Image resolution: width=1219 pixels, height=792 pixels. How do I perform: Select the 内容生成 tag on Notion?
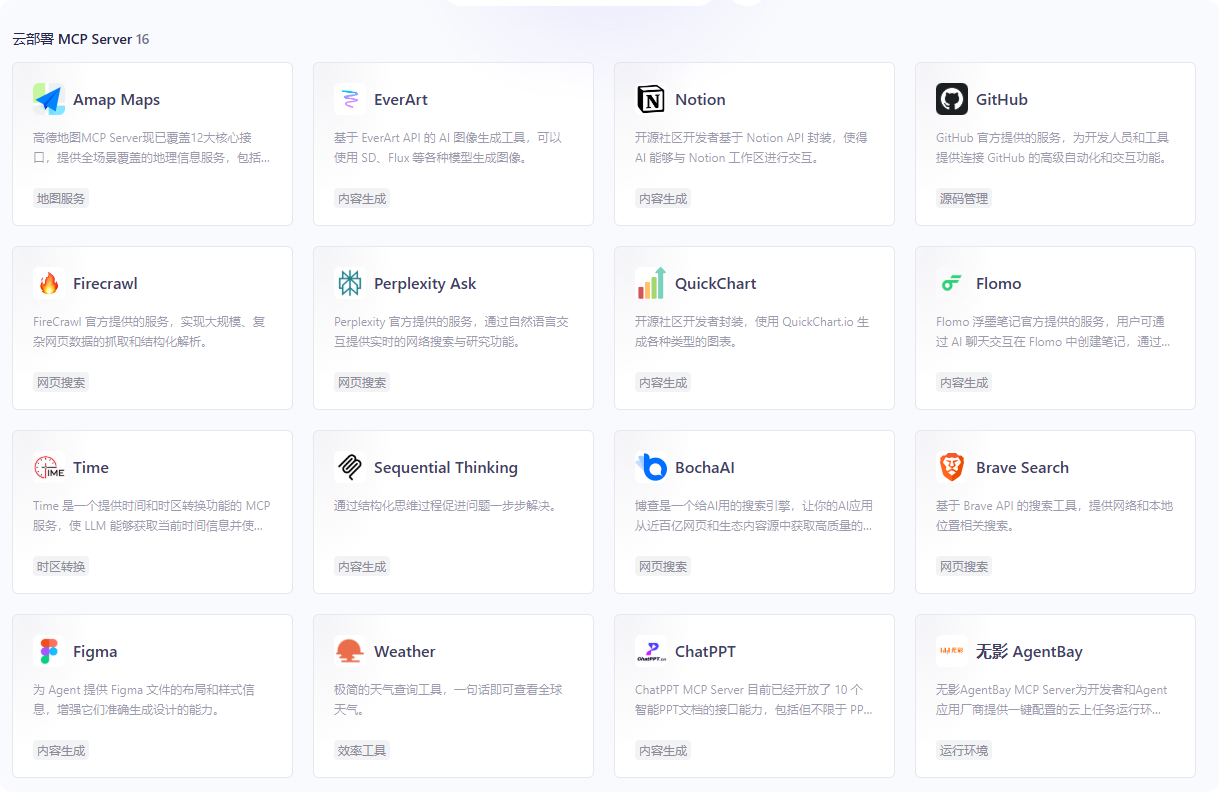(663, 198)
